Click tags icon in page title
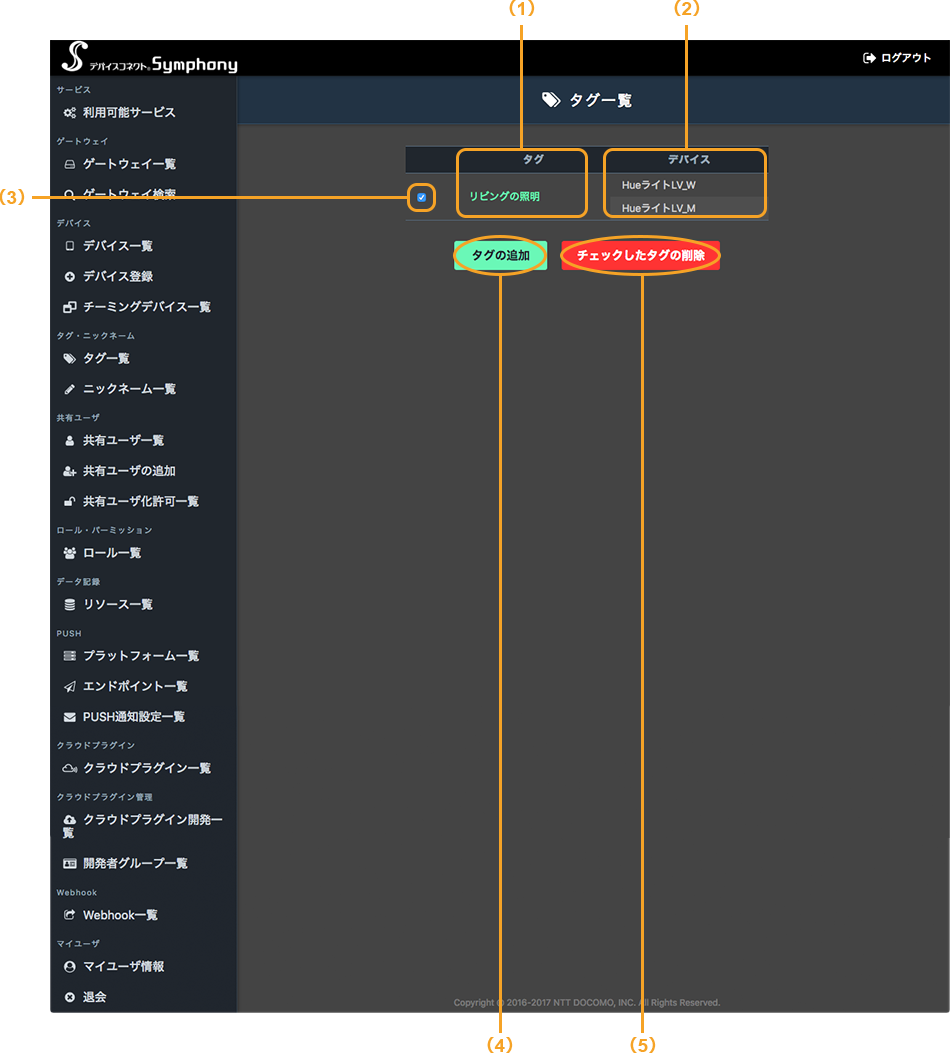 [x=551, y=100]
